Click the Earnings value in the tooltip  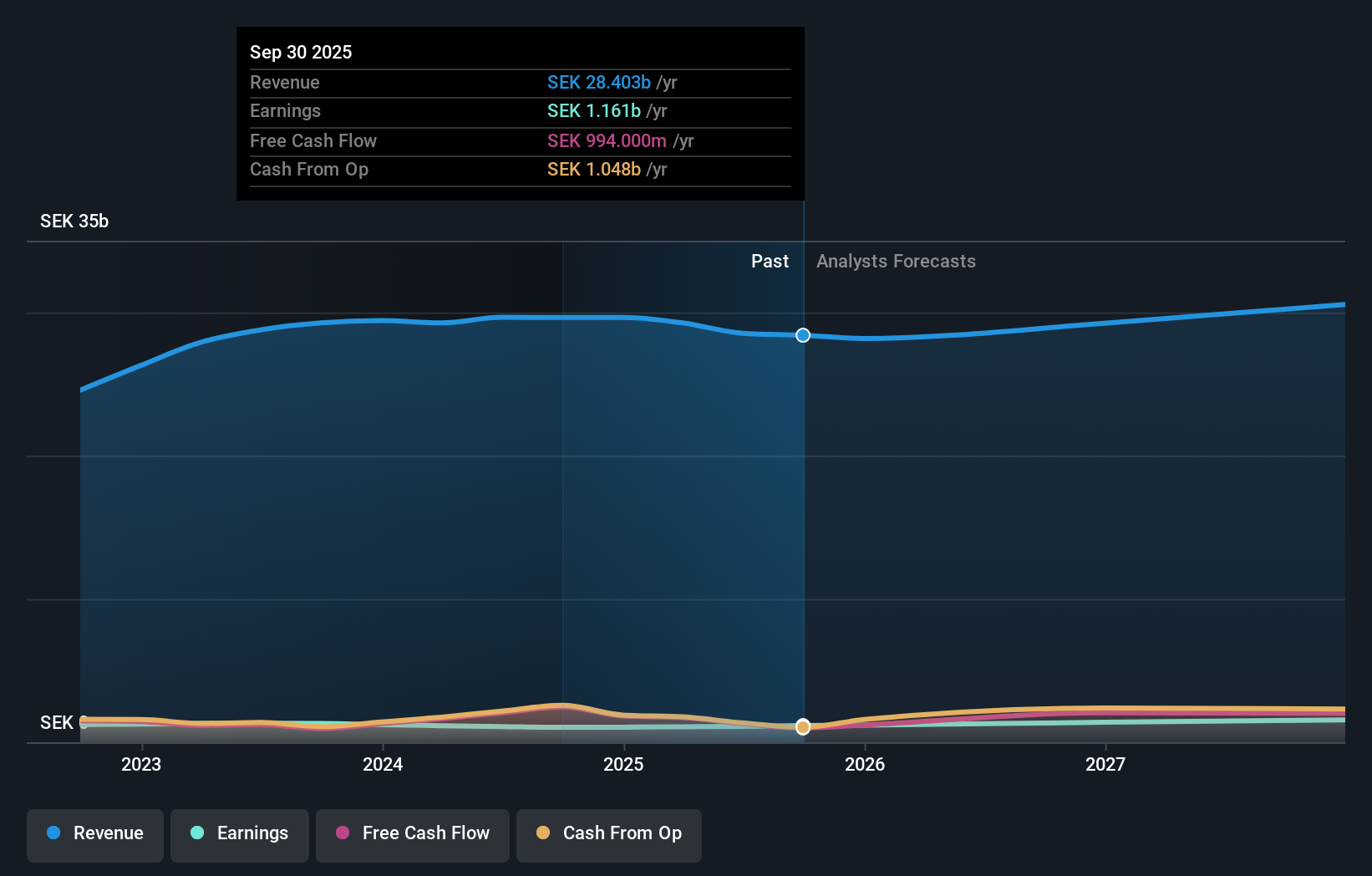(x=593, y=110)
